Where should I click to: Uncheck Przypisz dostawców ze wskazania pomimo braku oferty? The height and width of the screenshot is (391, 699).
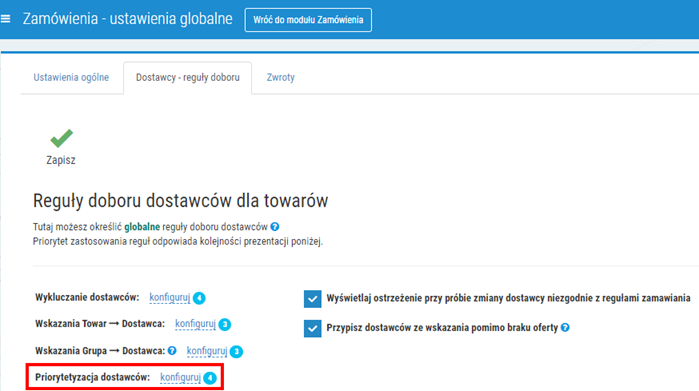click(x=312, y=329)
